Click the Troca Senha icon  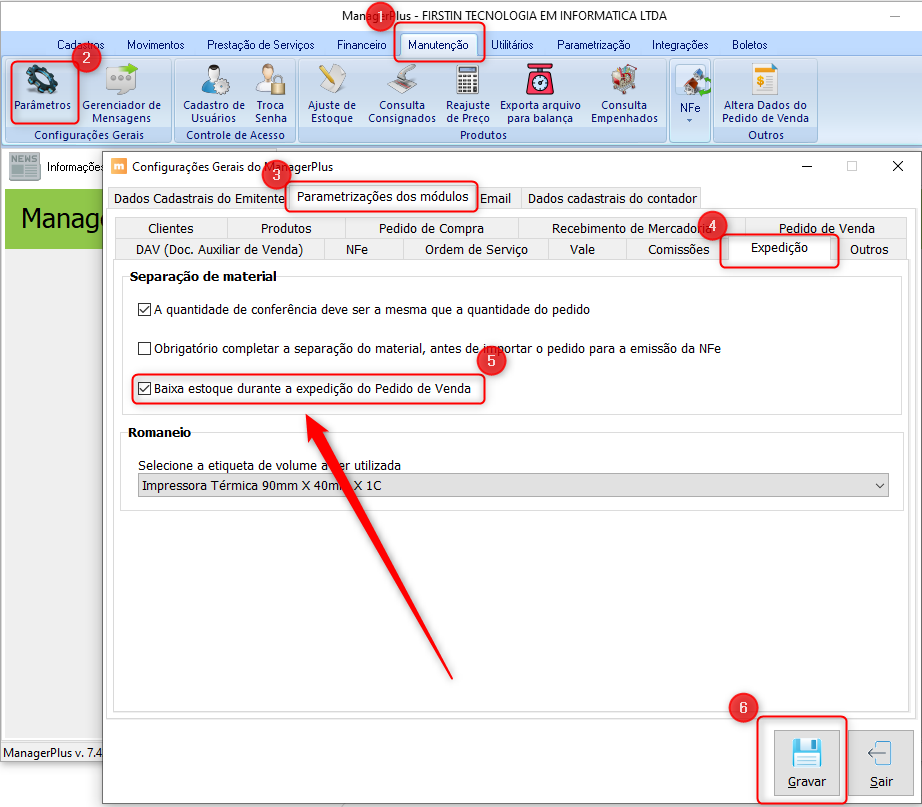270,93
